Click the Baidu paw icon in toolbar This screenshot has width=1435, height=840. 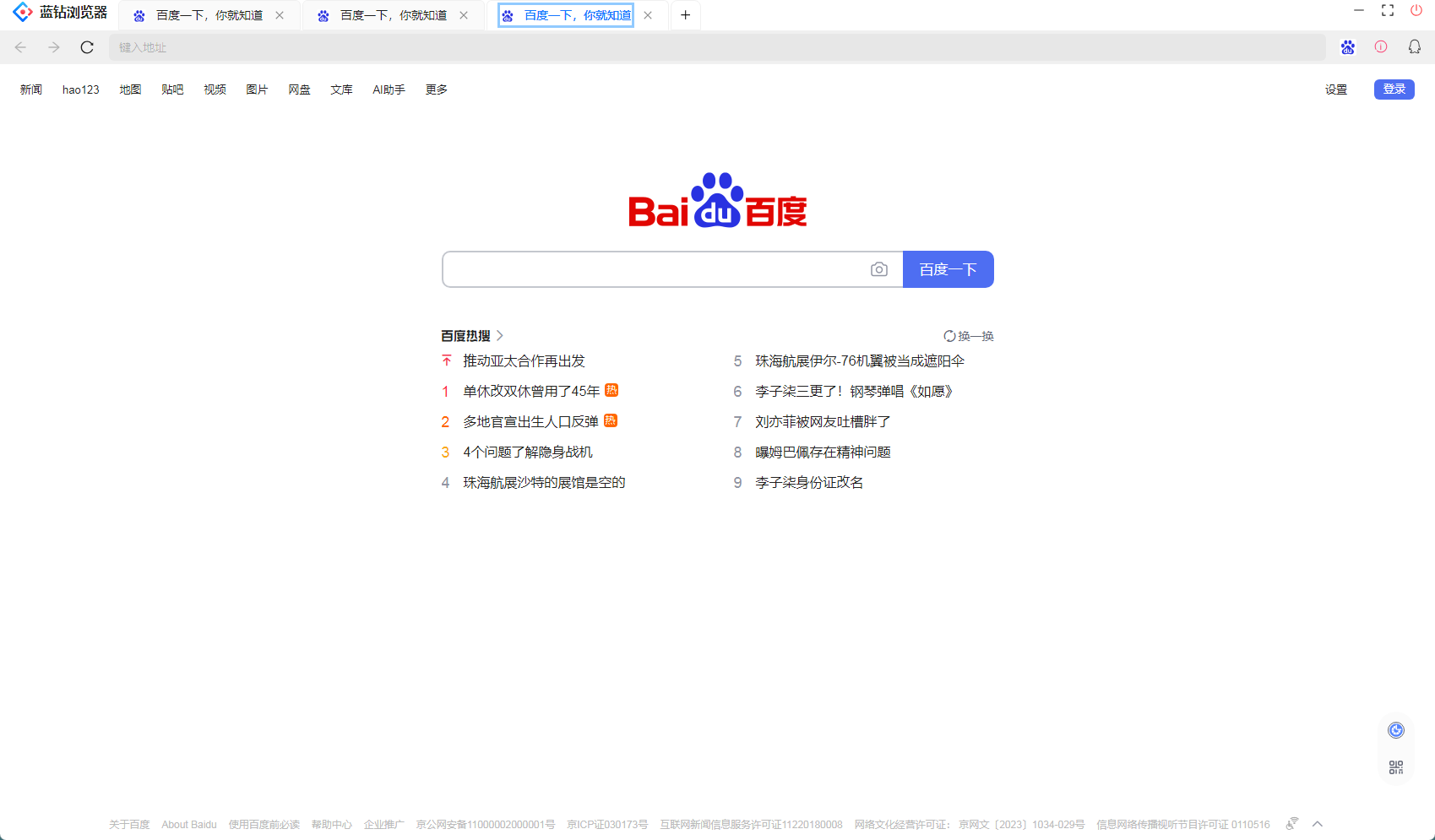click(x=1348, y=47)
